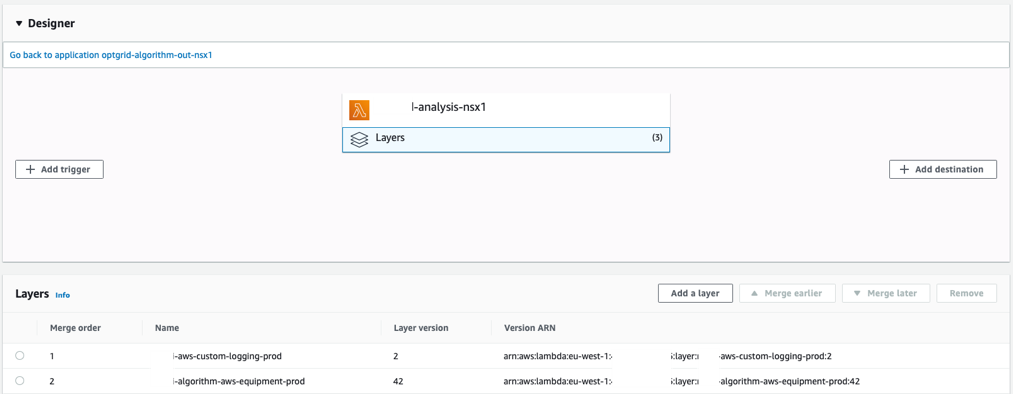Image resolution: width=1013 pixels, height=394 pixels.
Task: Click the Layer version column header
Action: click(421, 328)
